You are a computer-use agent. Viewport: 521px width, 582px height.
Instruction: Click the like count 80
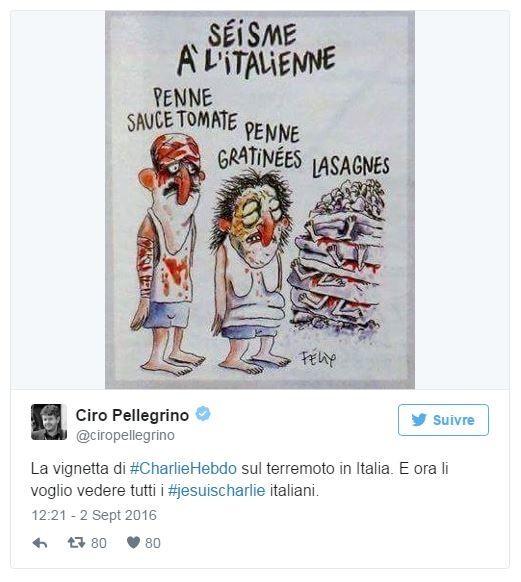pyautogui.click(x=153, y=543)
